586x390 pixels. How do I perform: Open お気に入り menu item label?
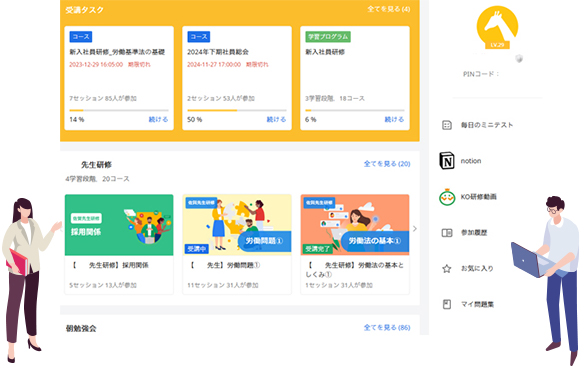(477, 269)
